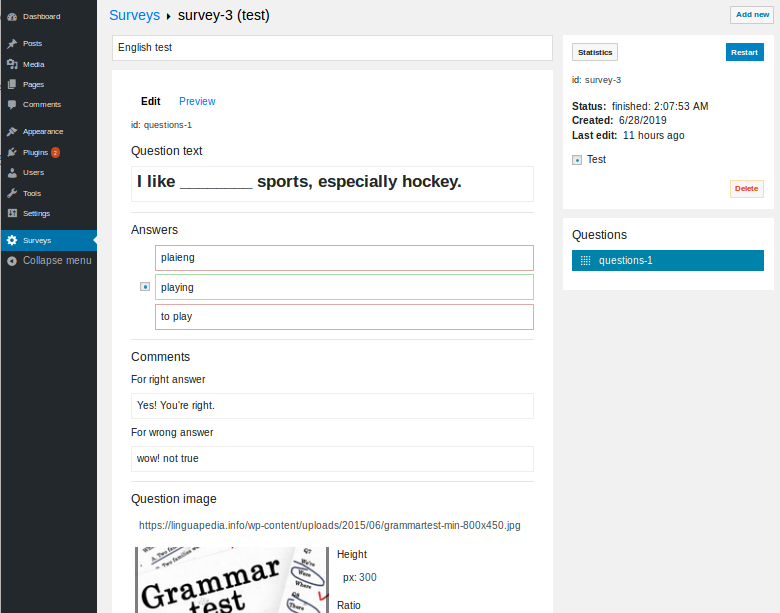780x613 pixels.
Task: Click the Comments bubble icon
Action: (12, 104)
